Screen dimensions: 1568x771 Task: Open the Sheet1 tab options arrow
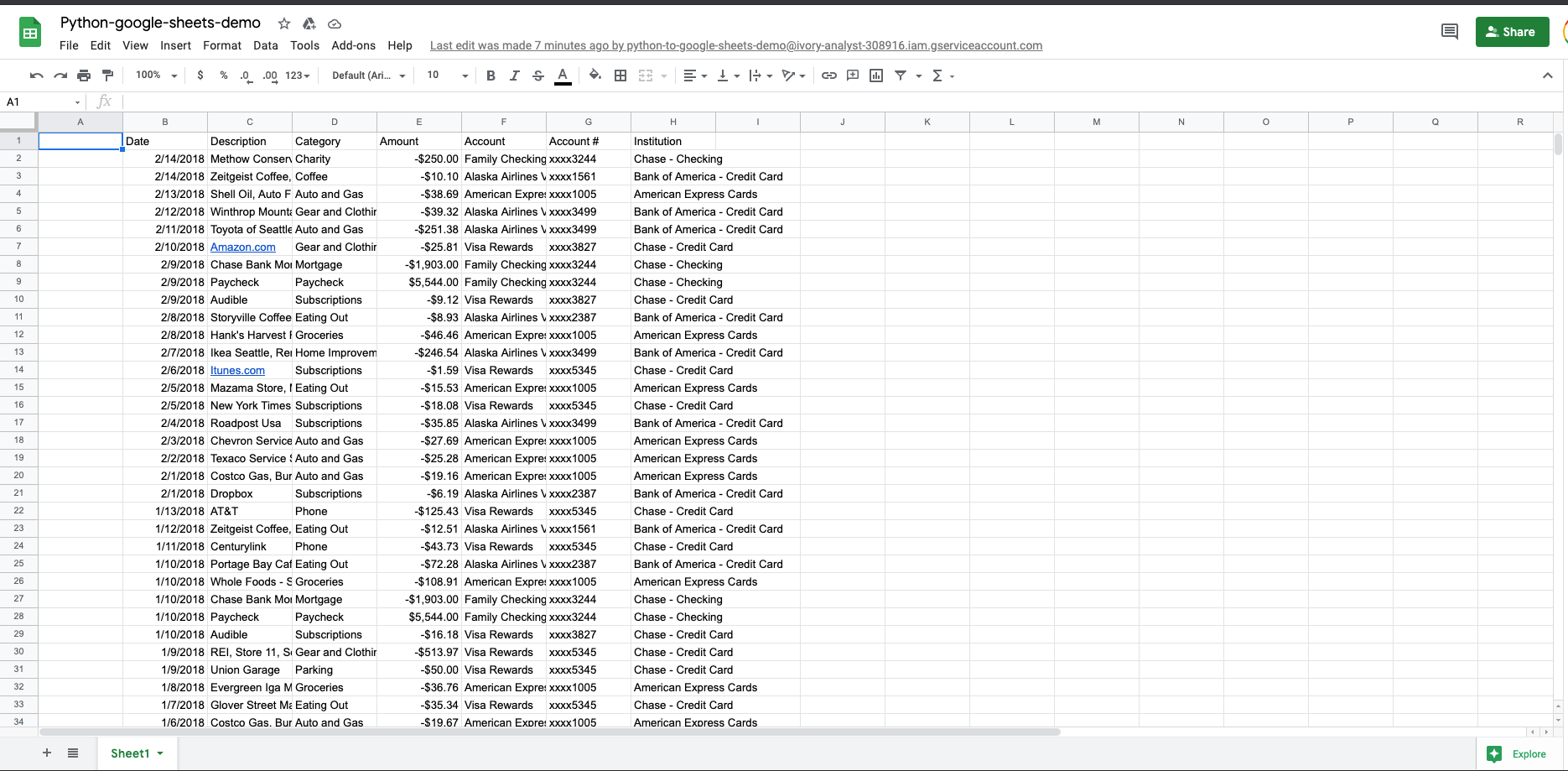[160, 753]
